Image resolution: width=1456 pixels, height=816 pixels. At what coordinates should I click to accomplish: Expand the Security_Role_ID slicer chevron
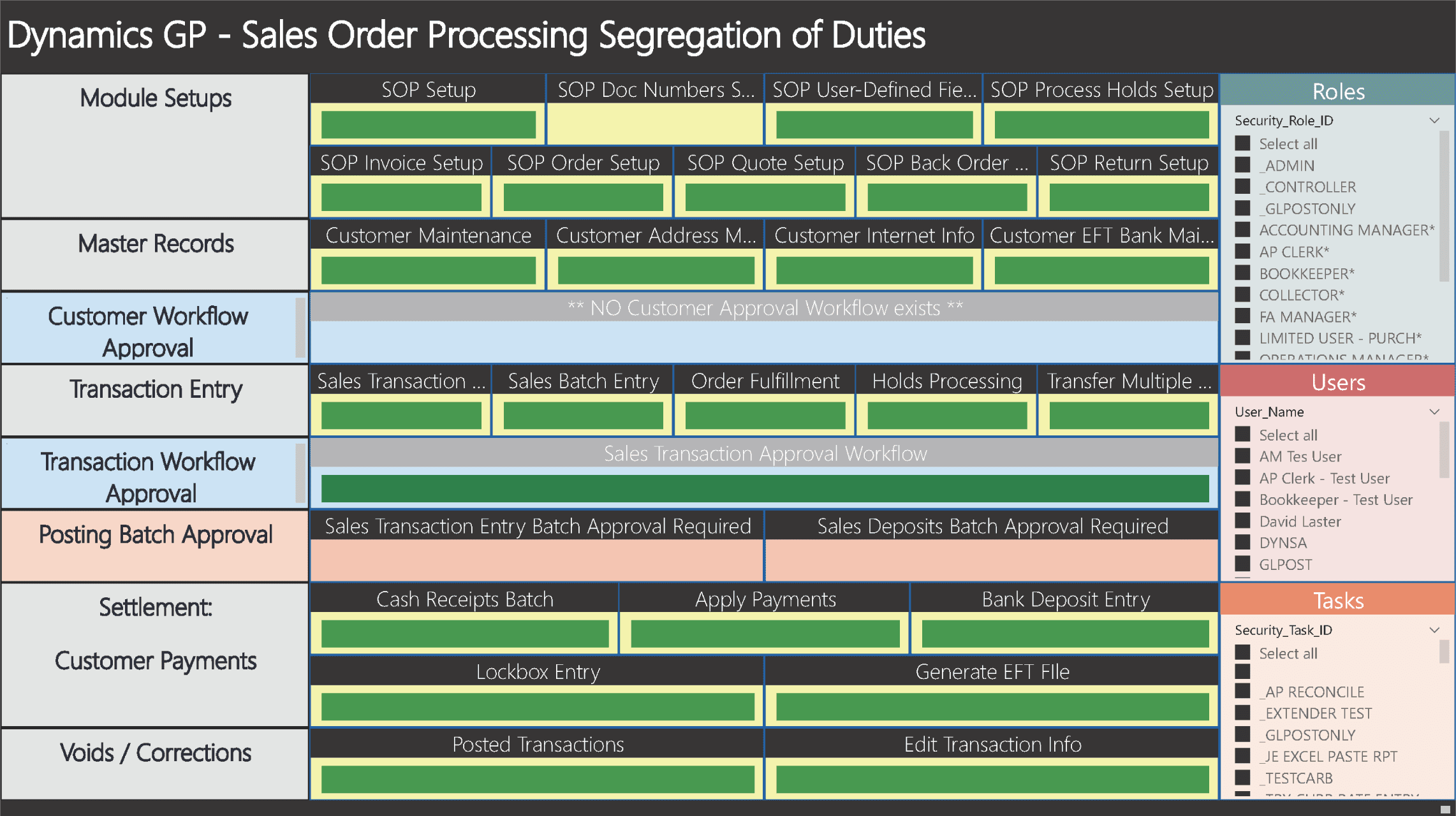(1434, 120)
